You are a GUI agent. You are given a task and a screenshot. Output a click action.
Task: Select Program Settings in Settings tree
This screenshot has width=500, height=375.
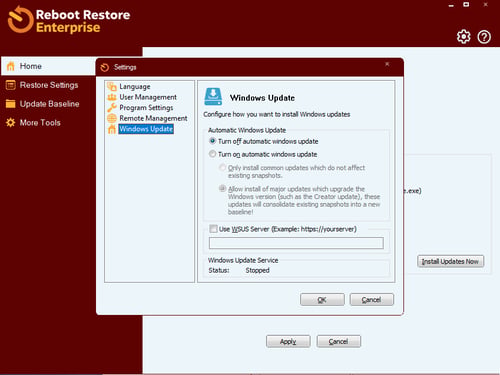click(146, 108)
